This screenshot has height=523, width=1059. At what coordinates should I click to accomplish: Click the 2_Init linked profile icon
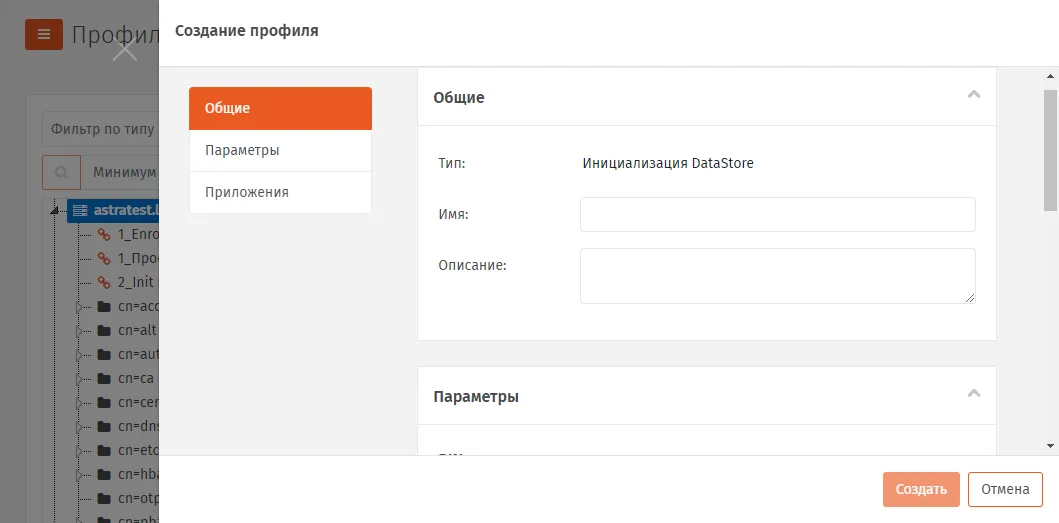(x=104, y=282)
